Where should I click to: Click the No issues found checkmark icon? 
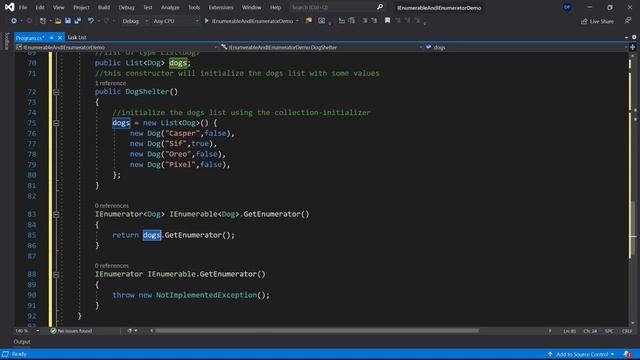point(53,331)
